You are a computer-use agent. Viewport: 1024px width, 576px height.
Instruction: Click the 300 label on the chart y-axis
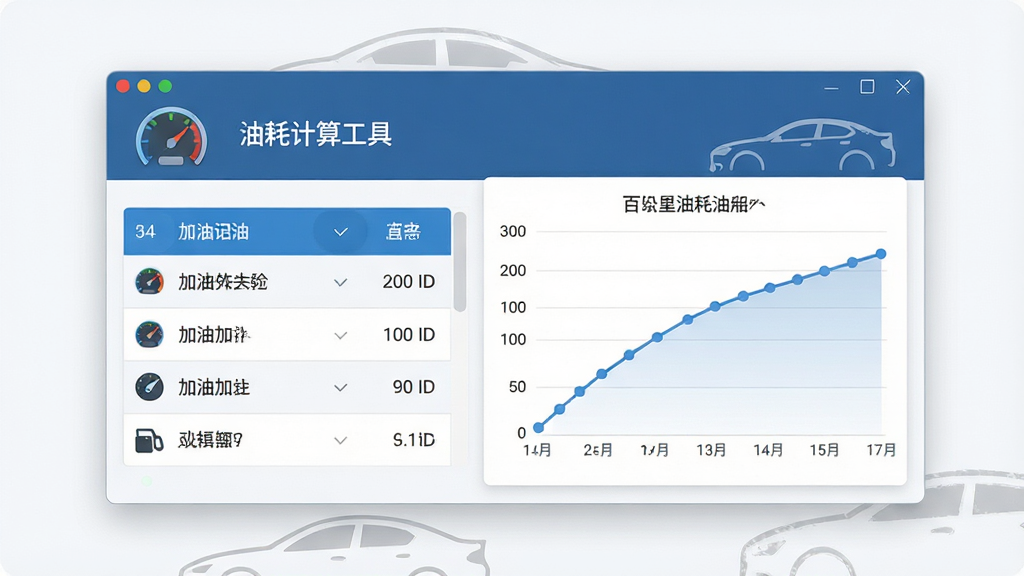point(513,231)
